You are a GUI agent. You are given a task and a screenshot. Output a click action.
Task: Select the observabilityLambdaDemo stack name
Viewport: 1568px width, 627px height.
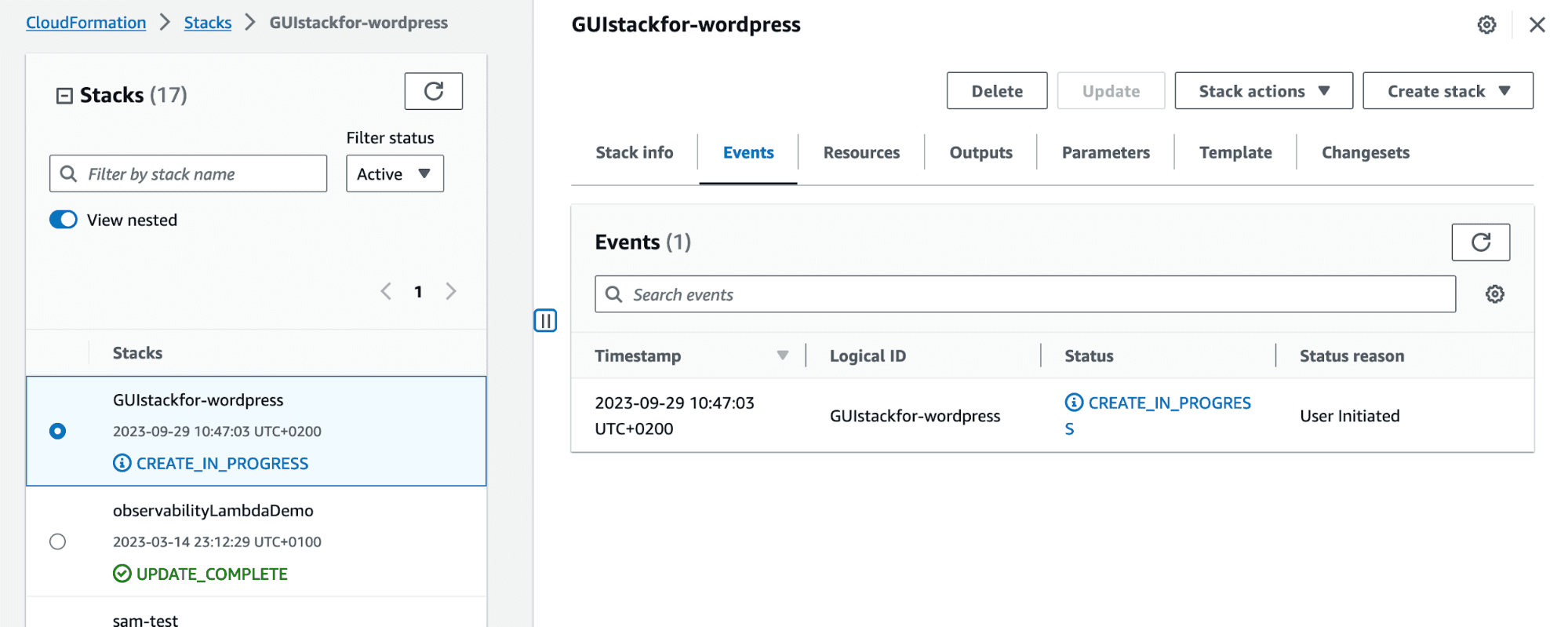pos(213,510)
